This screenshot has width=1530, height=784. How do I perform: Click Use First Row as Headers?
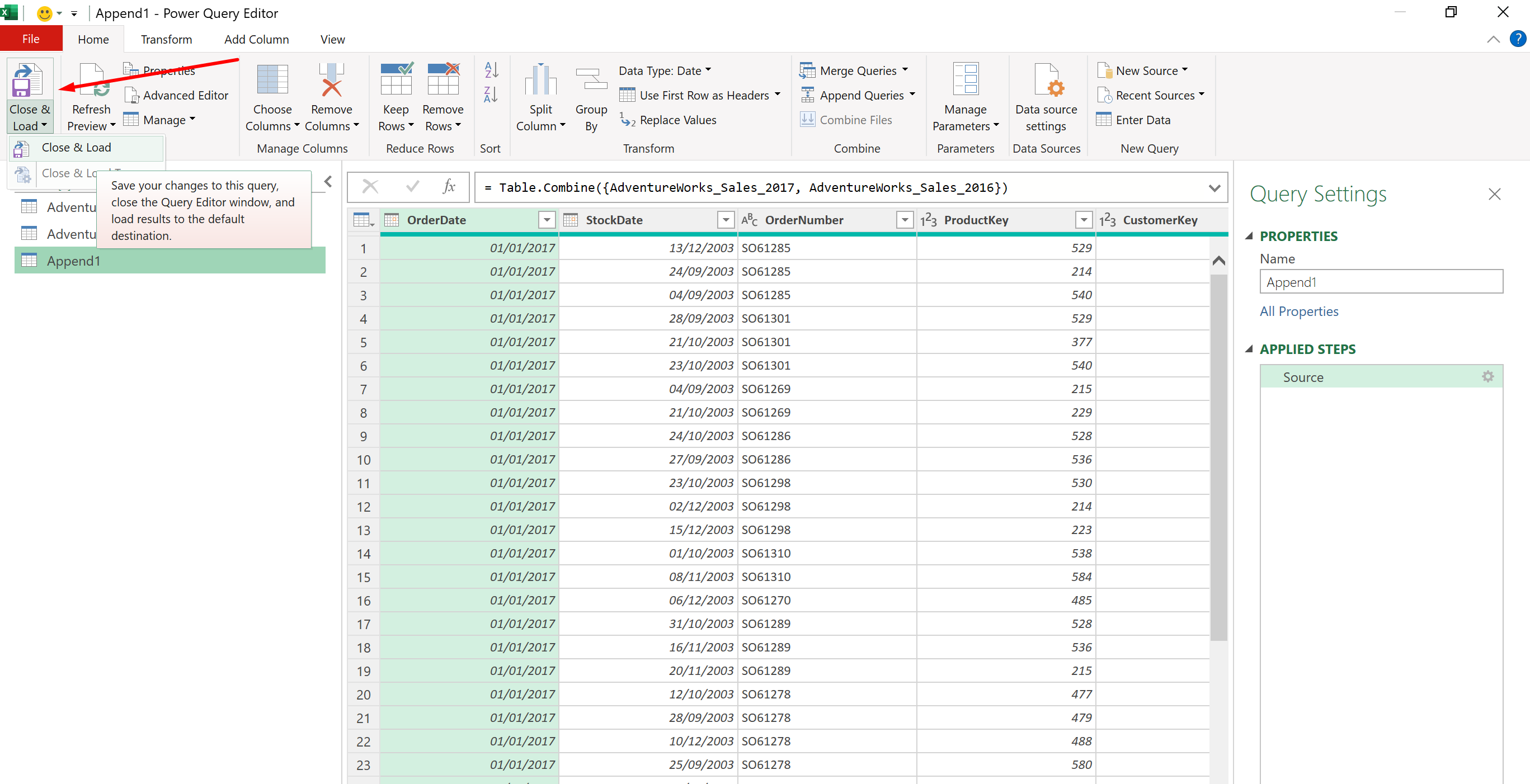(x=699, y=96)
